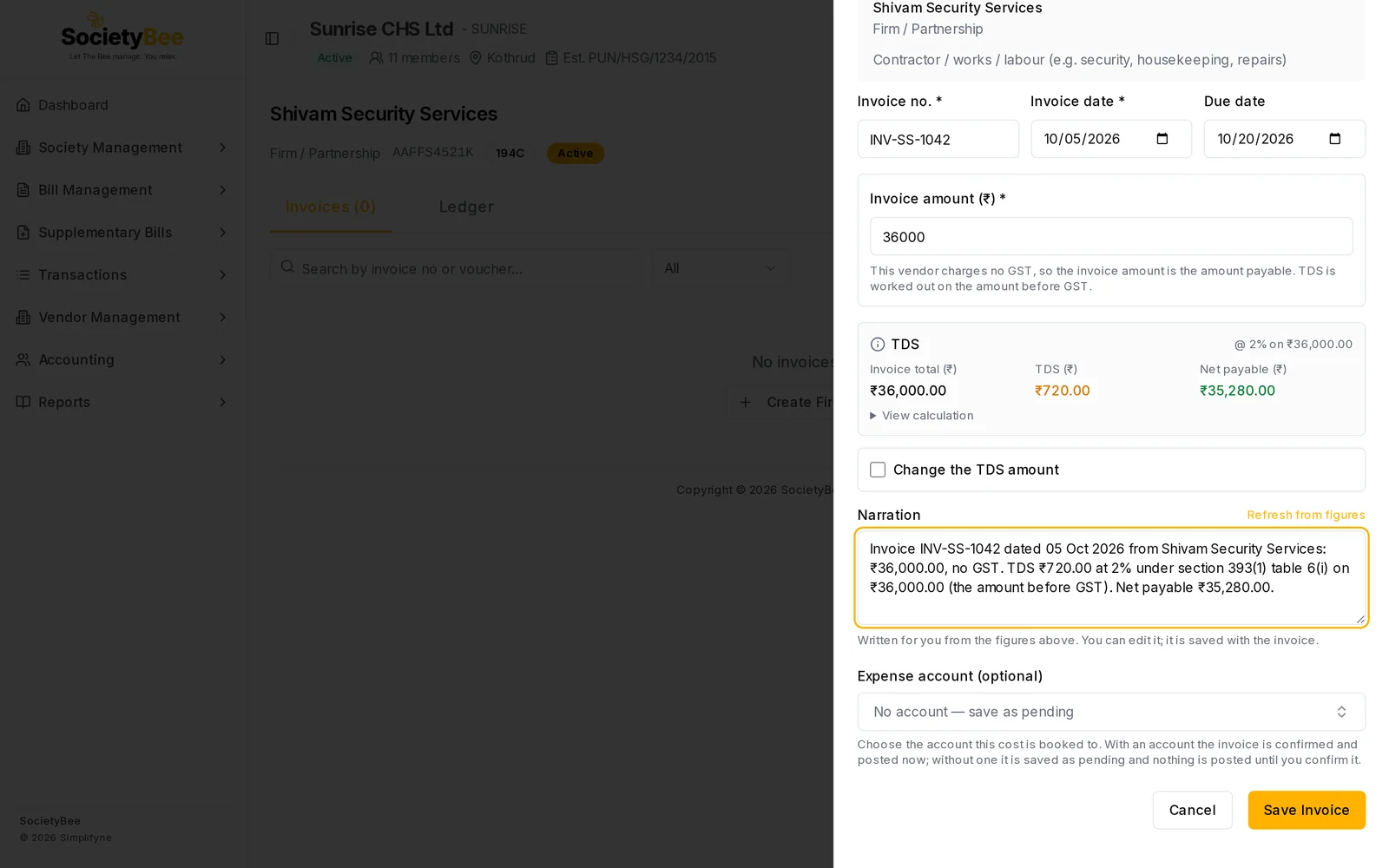Click the invoice search box
1389x868 pixels.
455,268
